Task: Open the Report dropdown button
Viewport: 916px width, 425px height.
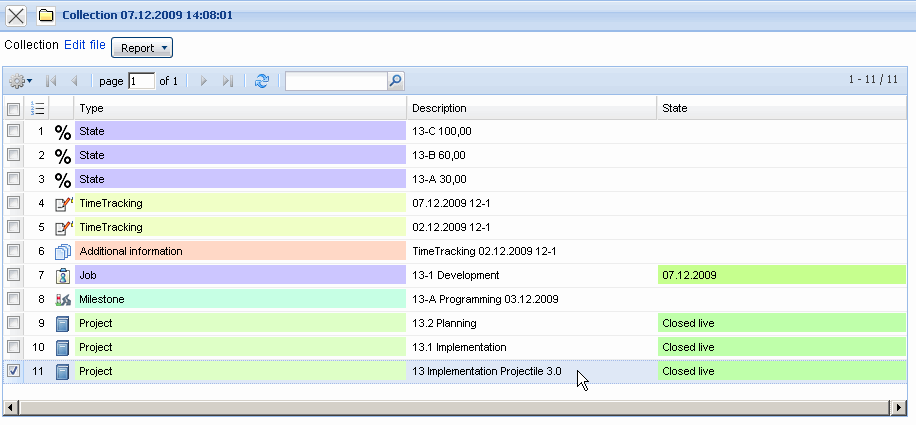Action: [142, 47]
